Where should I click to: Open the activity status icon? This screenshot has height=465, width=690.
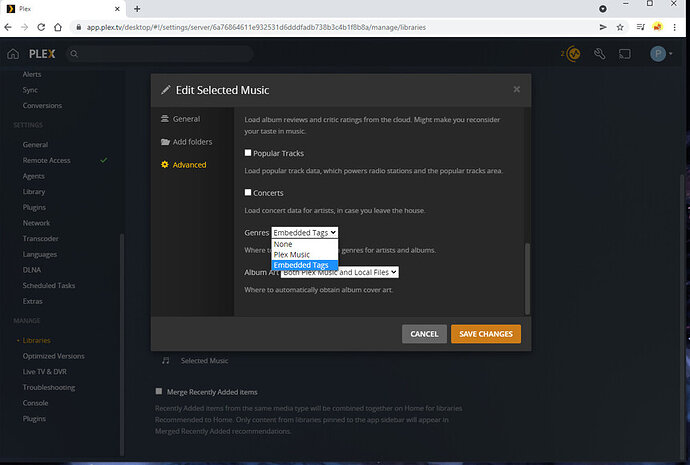coord(573,54)
